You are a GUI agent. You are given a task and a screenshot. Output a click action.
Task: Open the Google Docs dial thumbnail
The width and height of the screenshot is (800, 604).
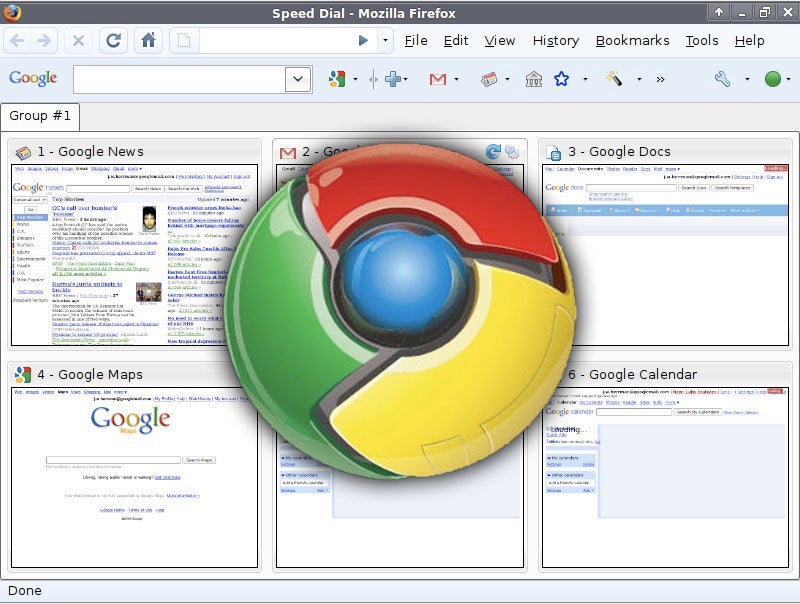pyautogui.click(x=665, y=255)
